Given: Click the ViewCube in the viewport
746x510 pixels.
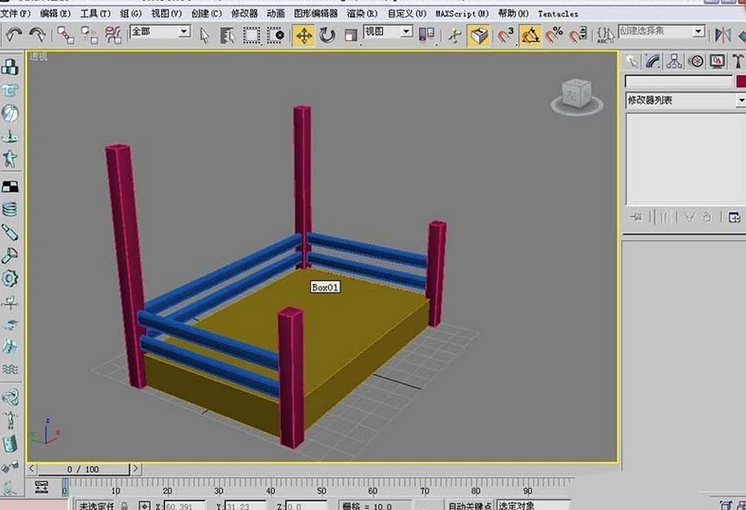Looking at the screenshot, I should coord(577,97).
